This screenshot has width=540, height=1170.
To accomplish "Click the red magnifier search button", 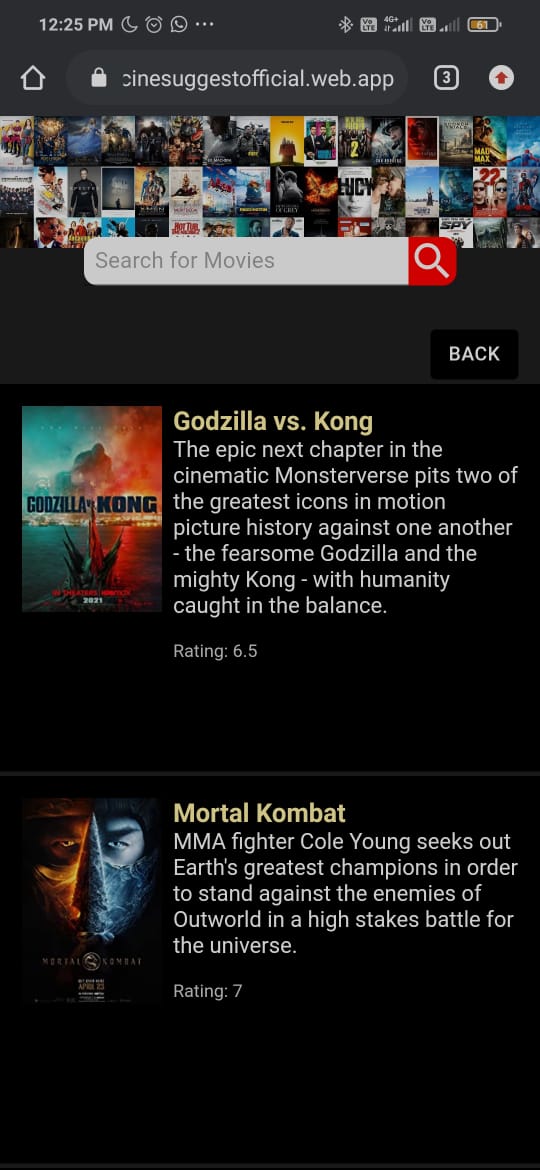I will [432, 260].
